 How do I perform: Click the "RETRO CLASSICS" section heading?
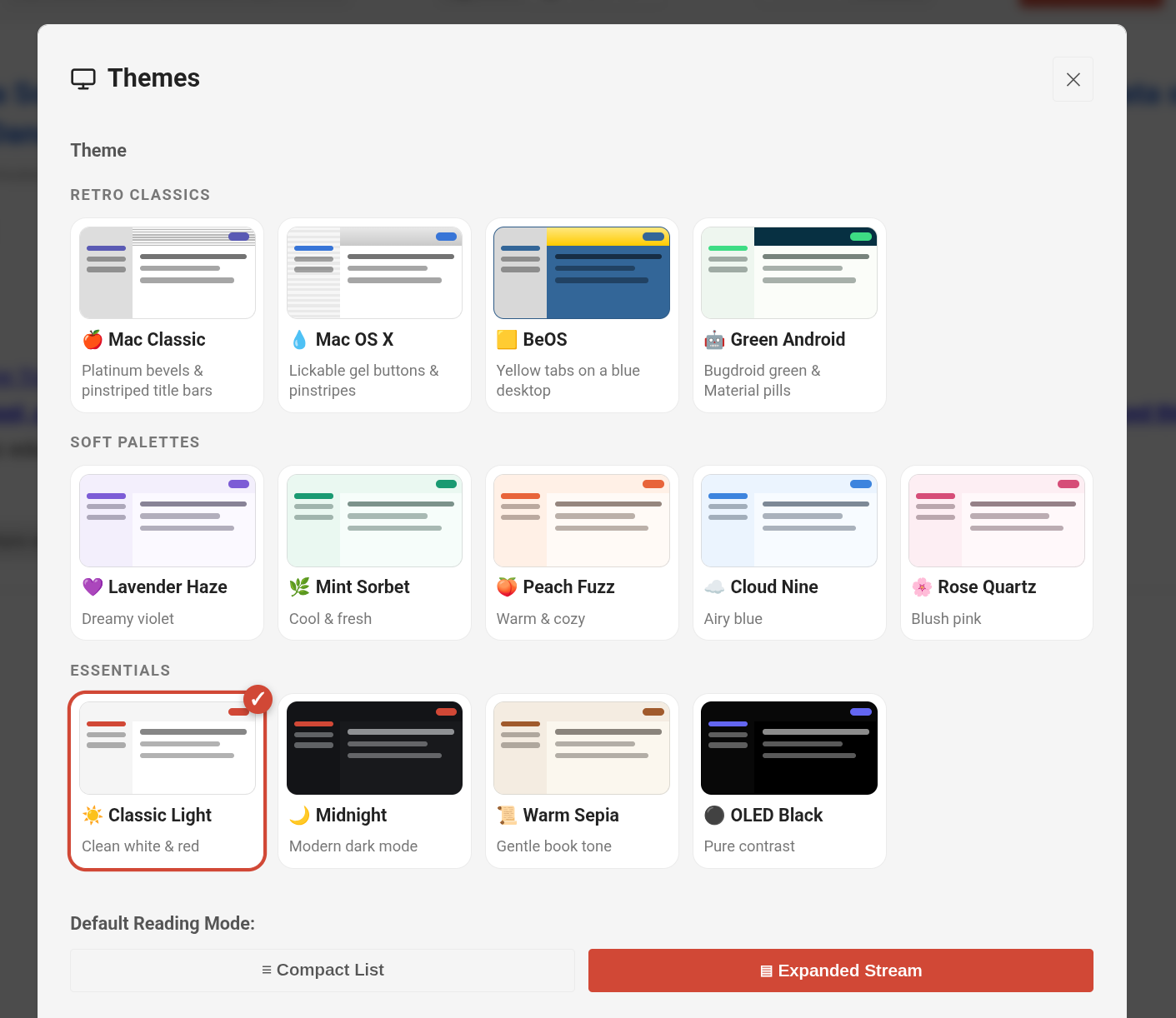point(140,195)
